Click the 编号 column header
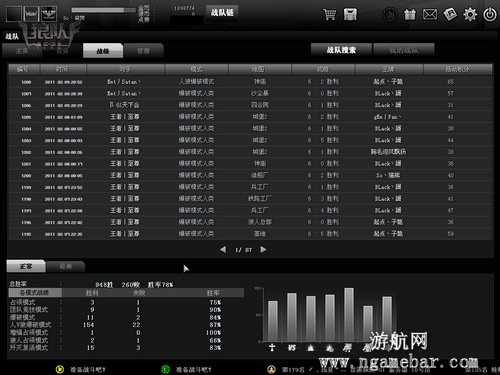Viewport: 500px width, 375px height. 24,69
